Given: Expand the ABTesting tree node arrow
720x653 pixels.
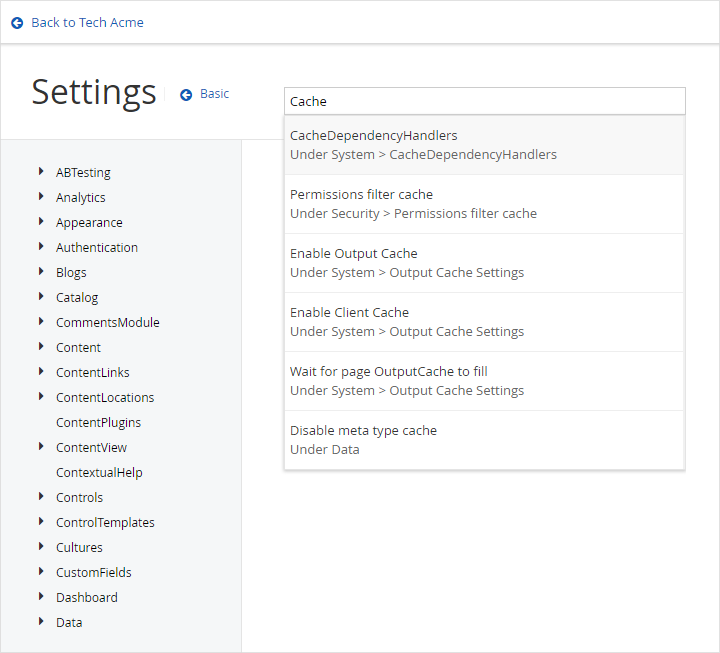Looking at the screenshot, I should click(x=41, y=172).
